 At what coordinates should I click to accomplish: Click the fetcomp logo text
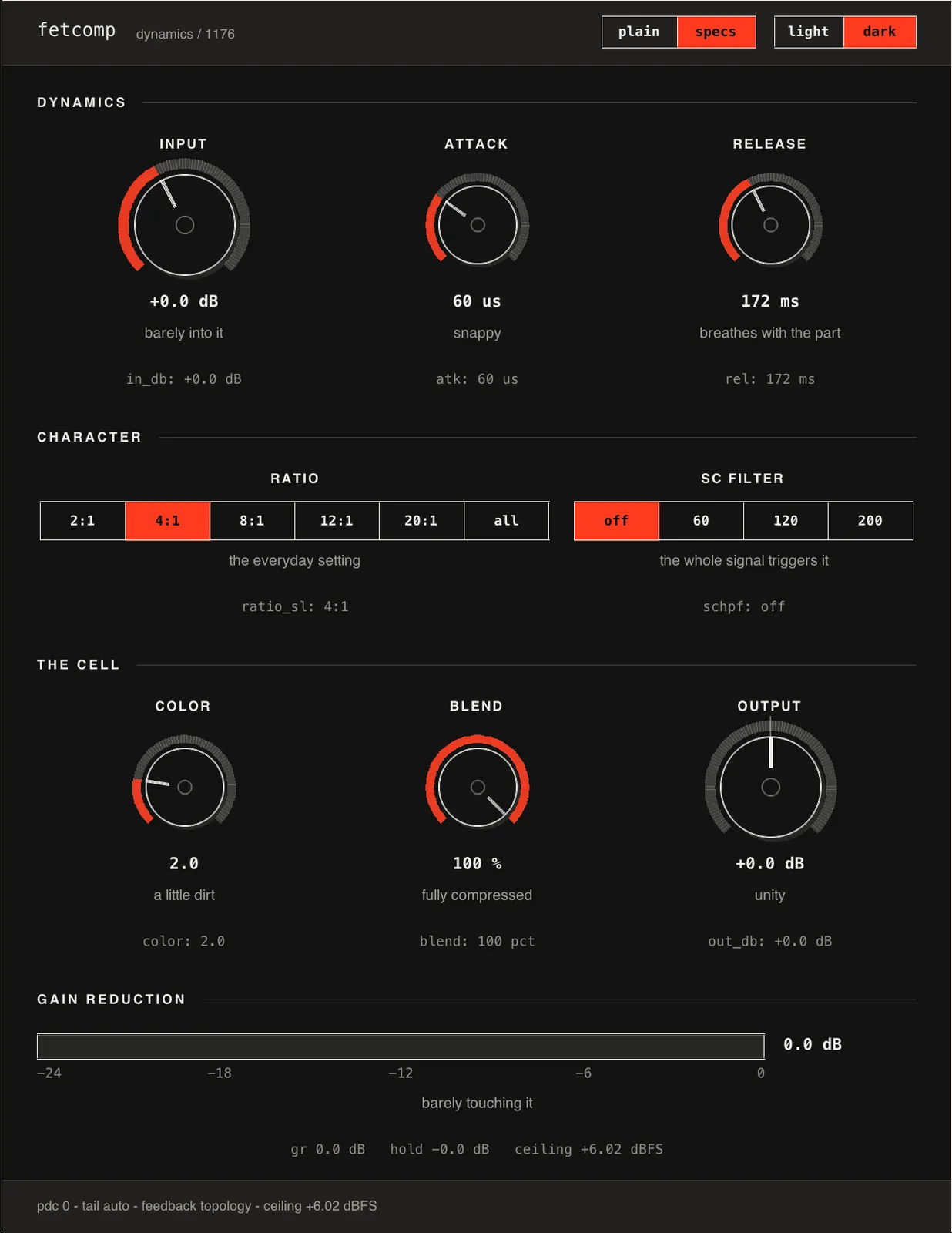click(x=76, y=30)
